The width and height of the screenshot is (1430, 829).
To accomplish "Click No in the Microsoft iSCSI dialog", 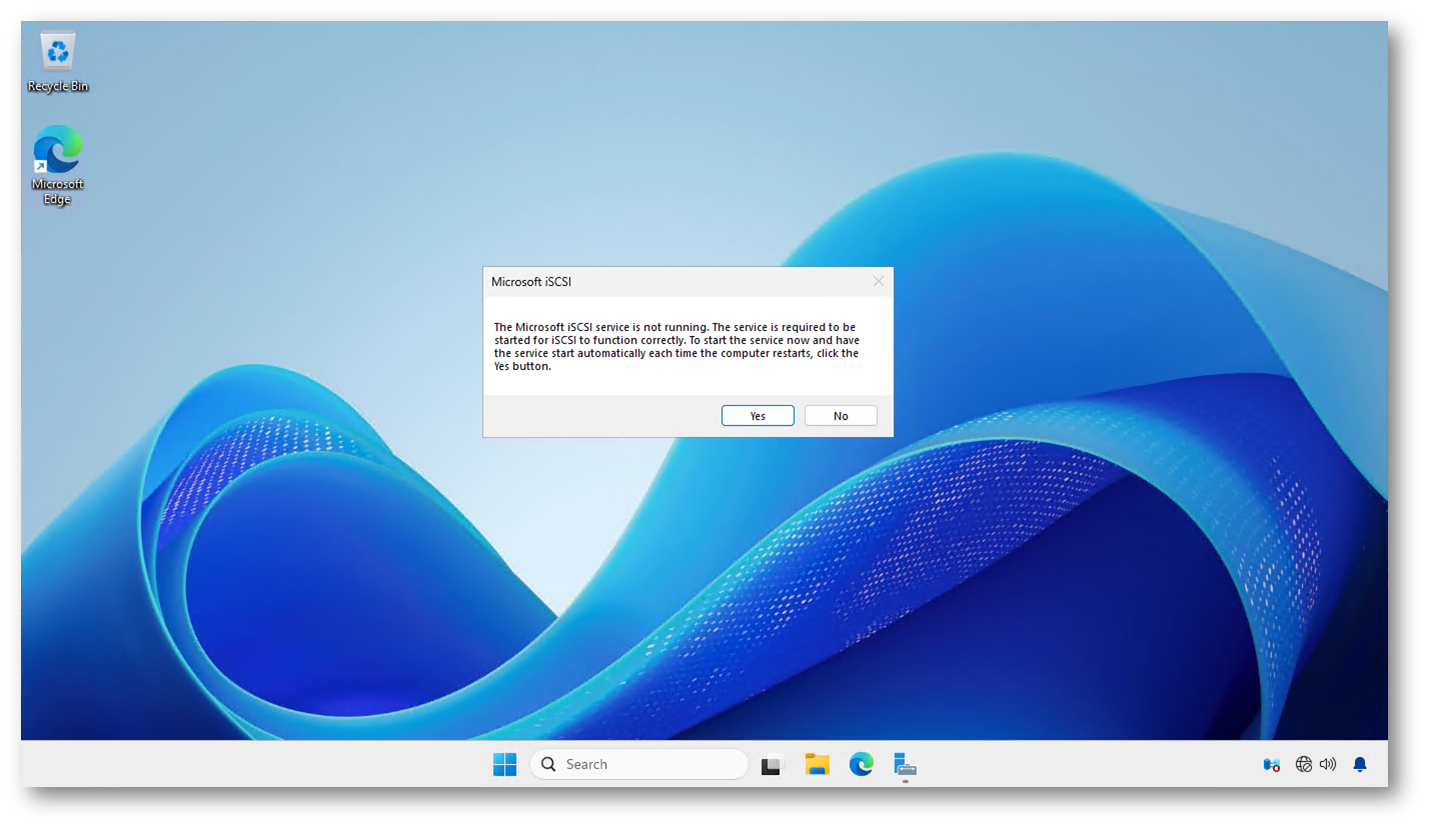I will point(840,416).
